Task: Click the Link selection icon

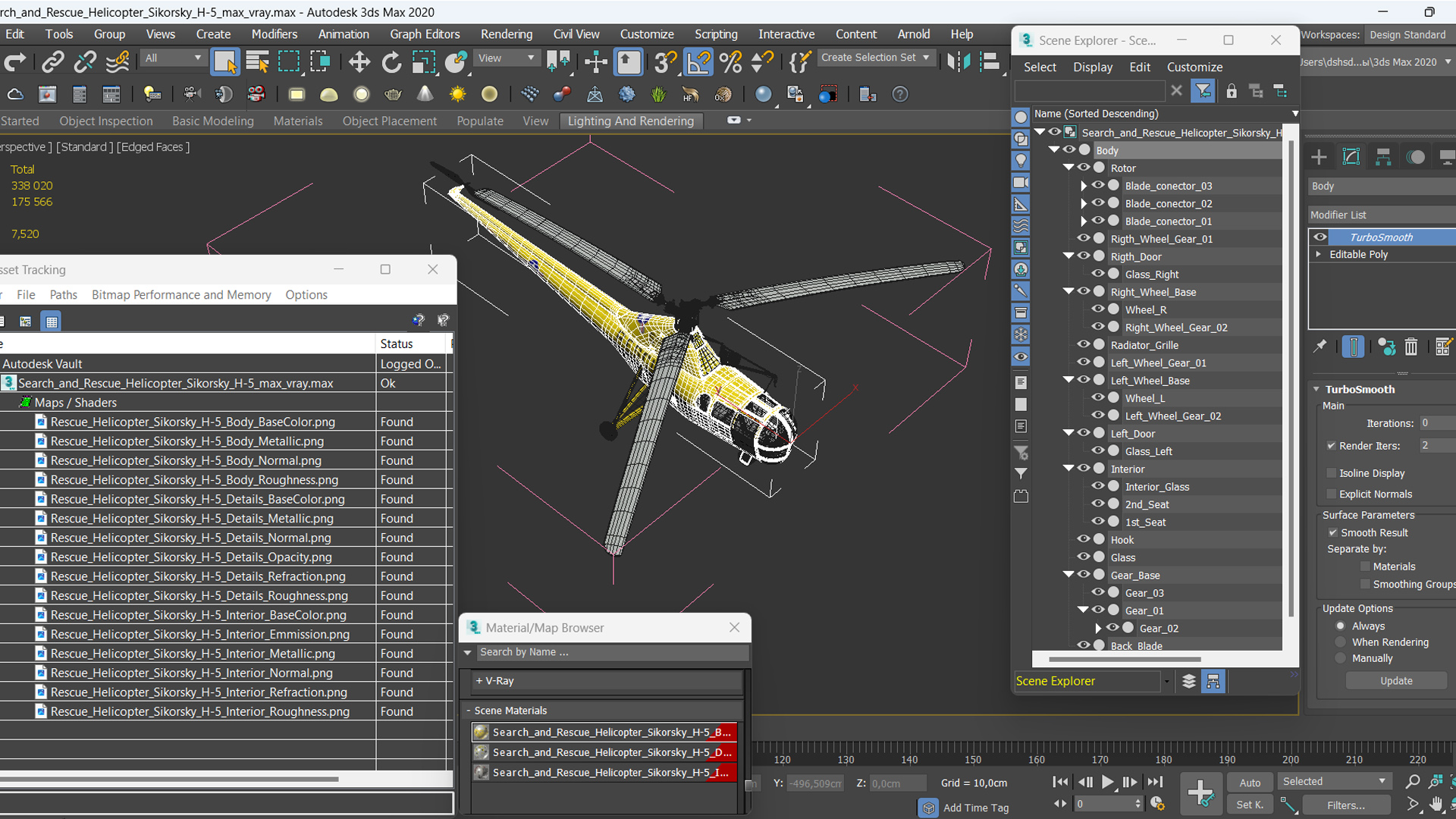Action: coord(52,61)
